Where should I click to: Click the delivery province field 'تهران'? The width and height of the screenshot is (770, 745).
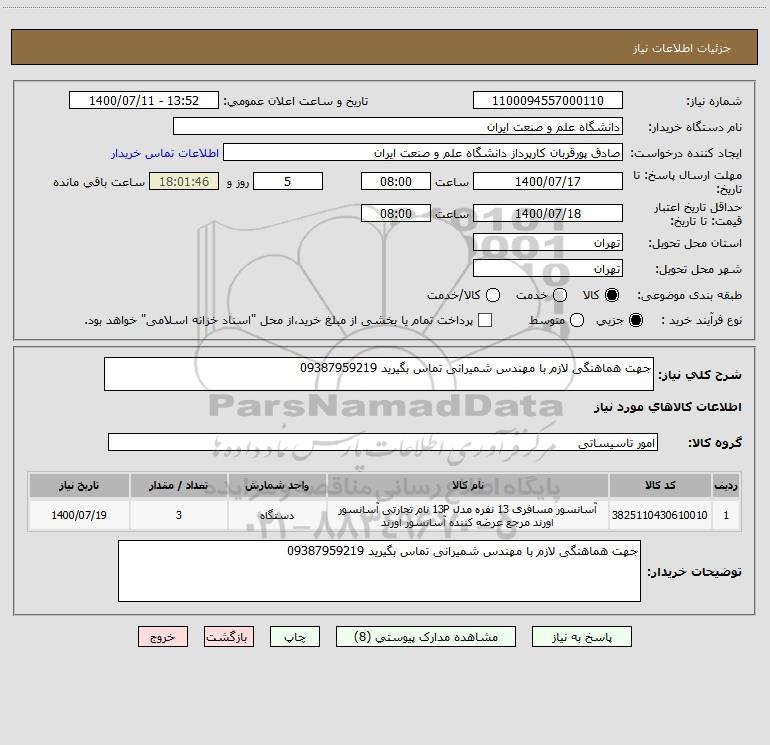[x=548, y=242]
